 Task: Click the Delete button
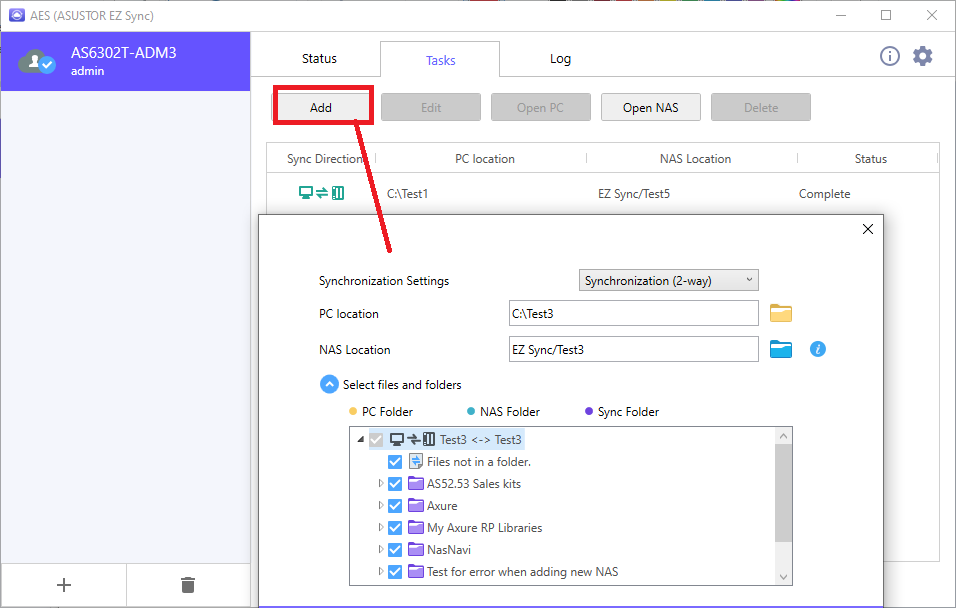(761, 107)
